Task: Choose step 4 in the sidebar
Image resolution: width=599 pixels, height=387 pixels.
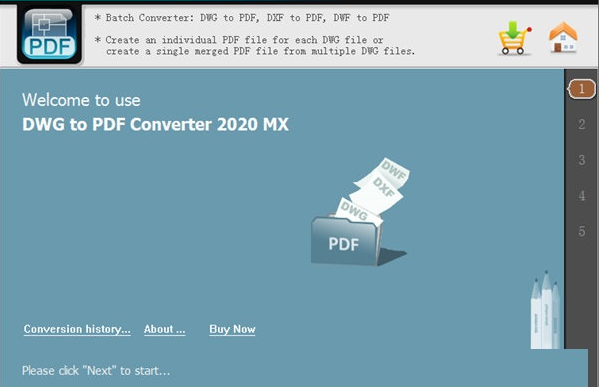Action: (581, 196)
